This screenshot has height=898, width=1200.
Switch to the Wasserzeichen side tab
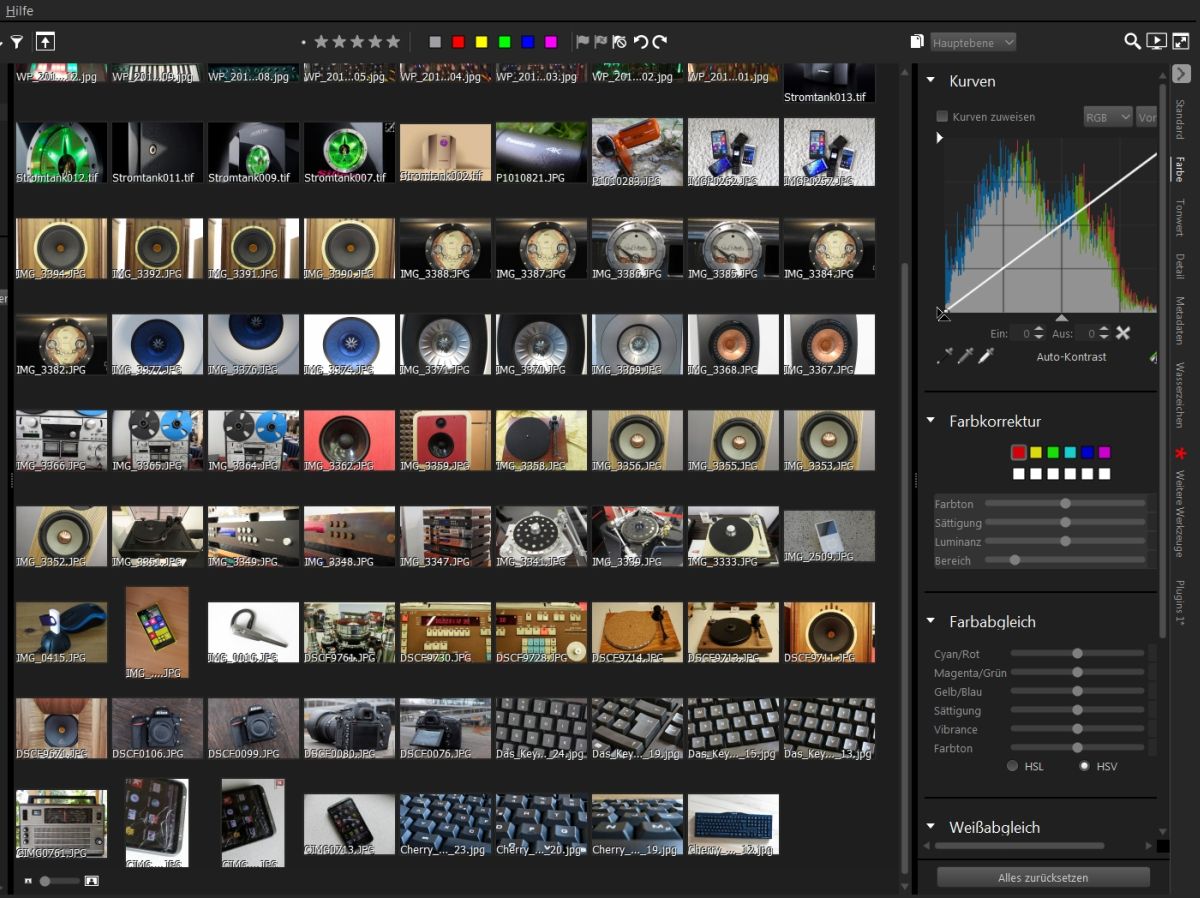point(1180,396)
